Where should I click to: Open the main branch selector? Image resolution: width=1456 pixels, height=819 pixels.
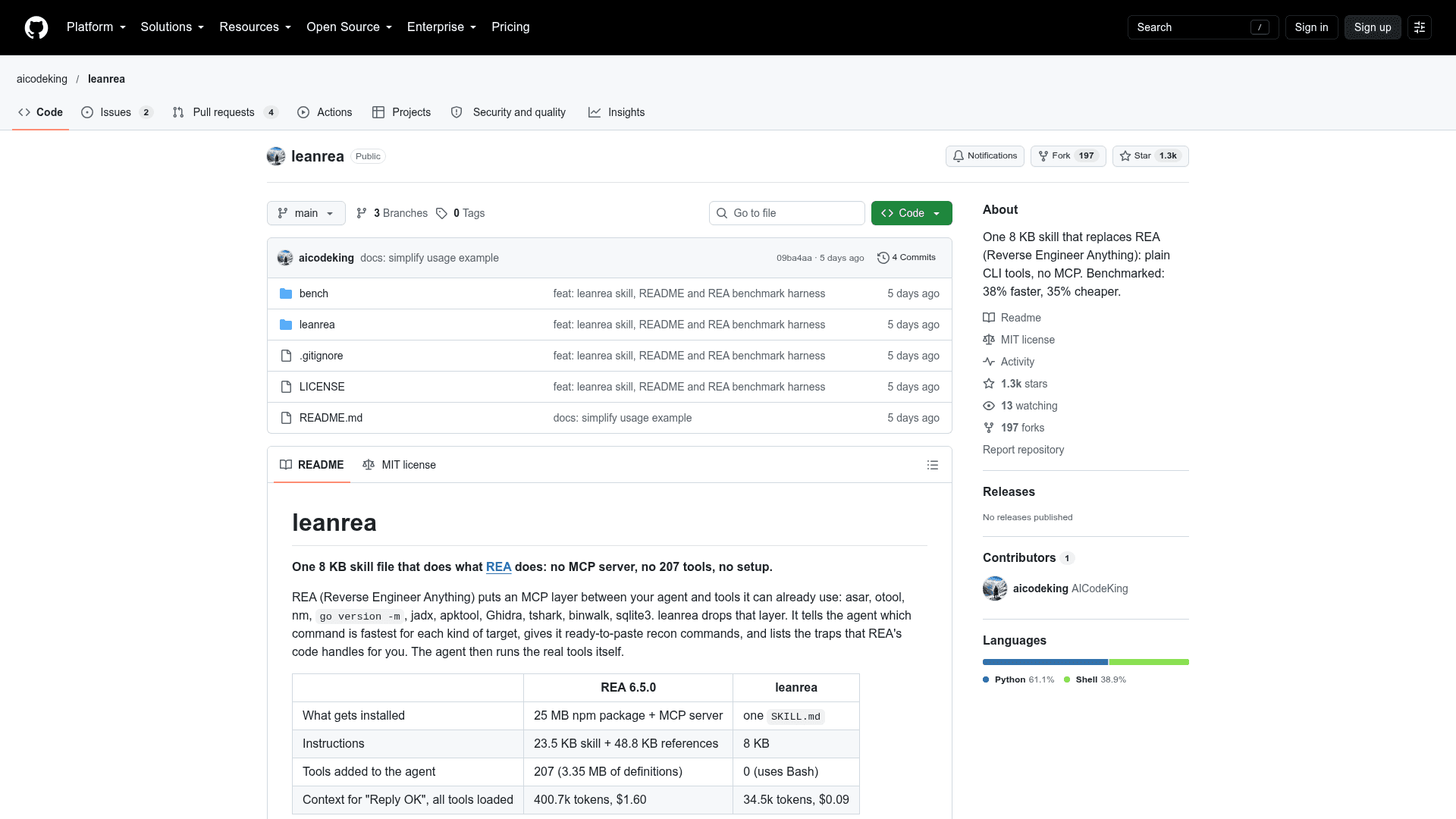coord(306,213)
